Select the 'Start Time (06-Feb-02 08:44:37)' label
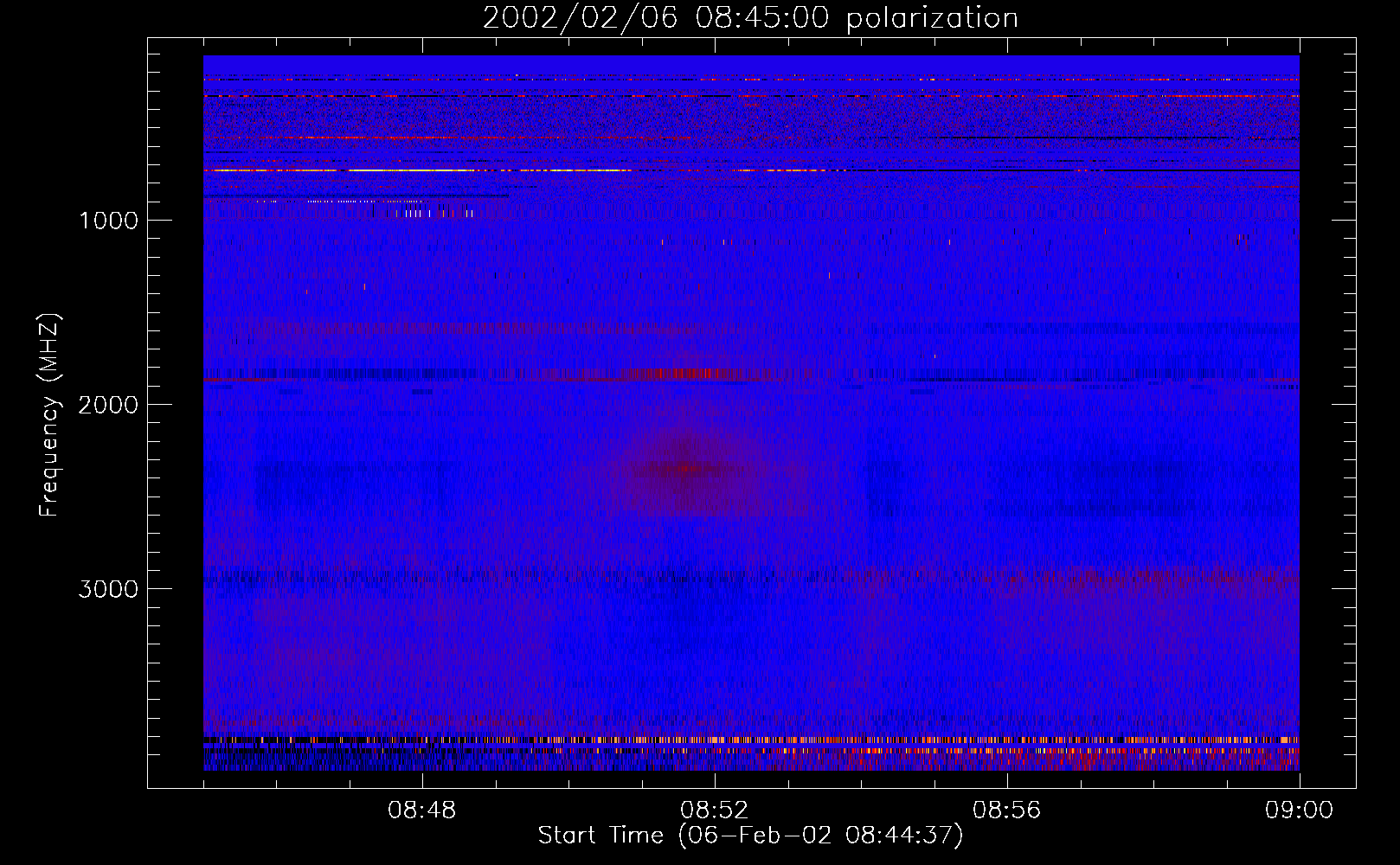The height and width of the screenshot is (865, 1400). point(750,836)
